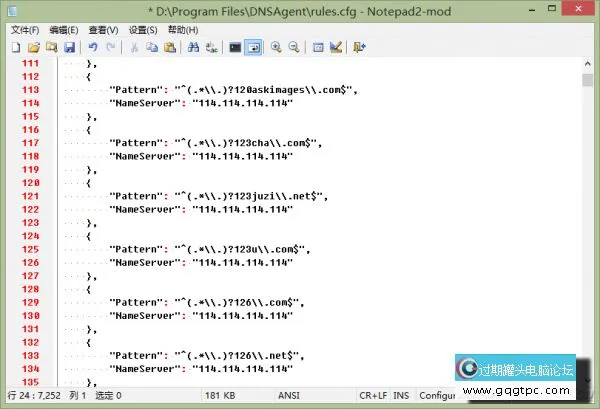Maximize the Notepad2-mod window
This screenshot has height=409, width=600.
pyautogui.click(x=551, y=8)
